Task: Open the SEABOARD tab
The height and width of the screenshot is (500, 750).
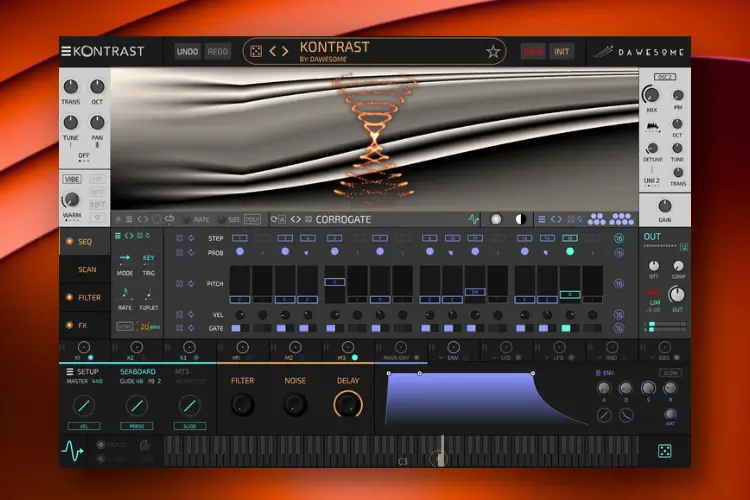Action: pyautogui.click(x=138, y=372)
